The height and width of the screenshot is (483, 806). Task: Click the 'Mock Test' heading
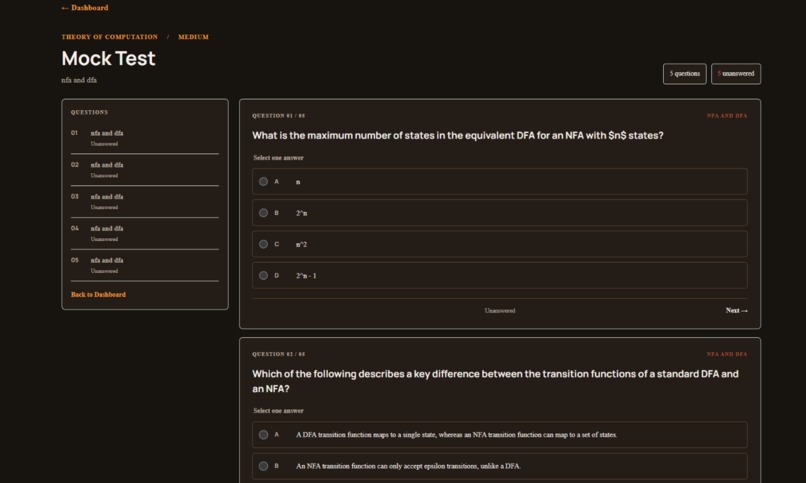click(x=108, y=59)
